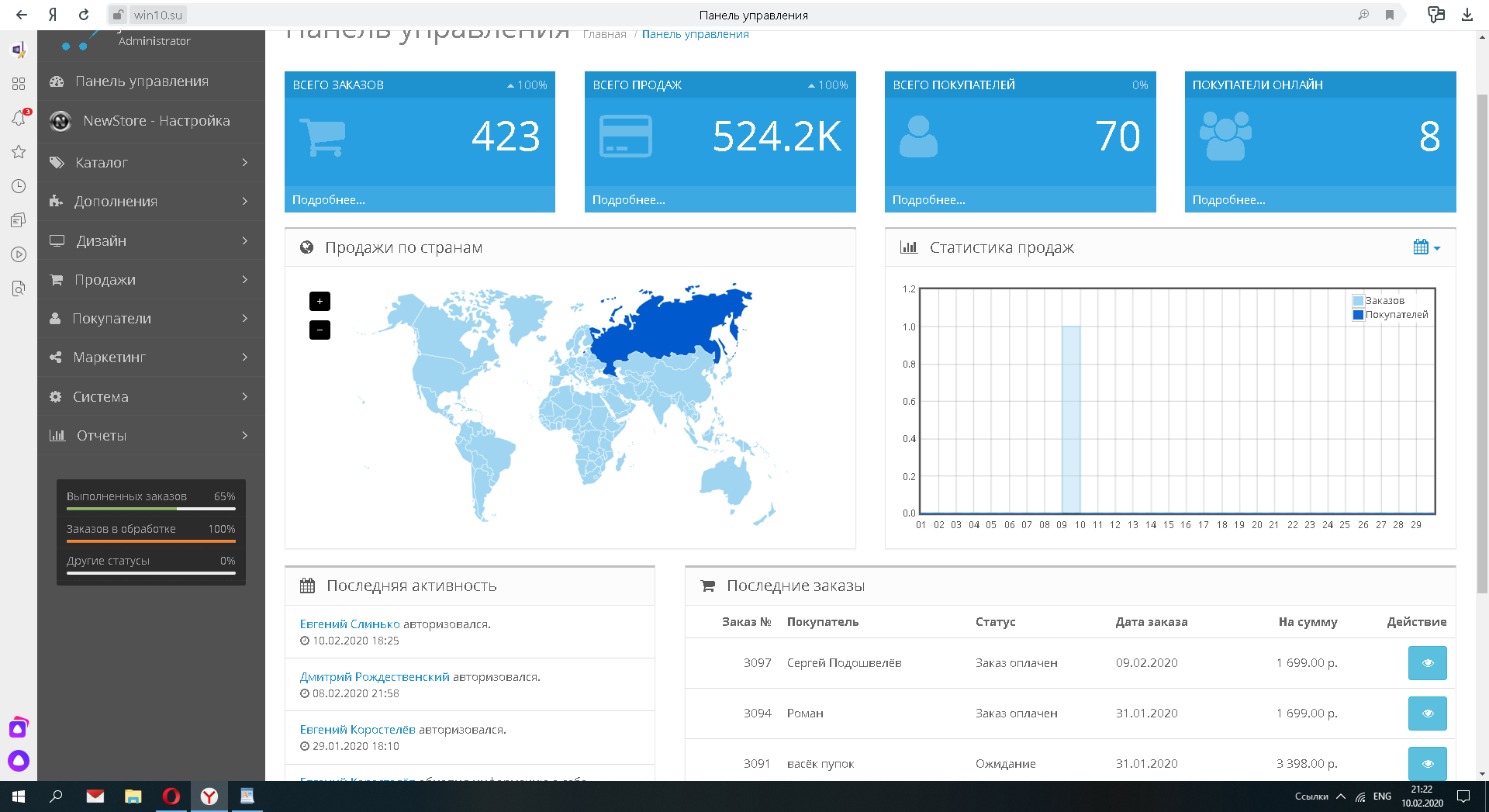View order 3097 with eye button

coord(1427,663)
